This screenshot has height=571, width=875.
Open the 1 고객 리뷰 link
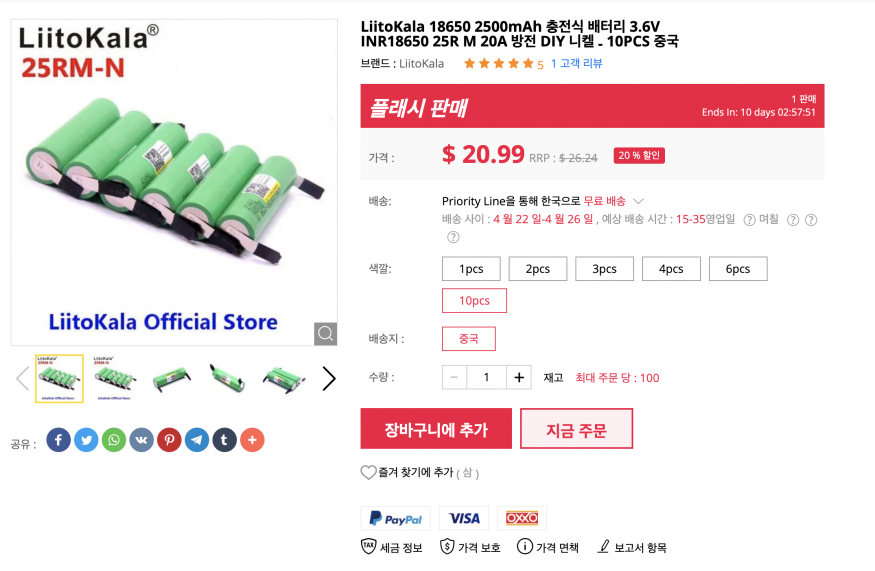[576, 63]
